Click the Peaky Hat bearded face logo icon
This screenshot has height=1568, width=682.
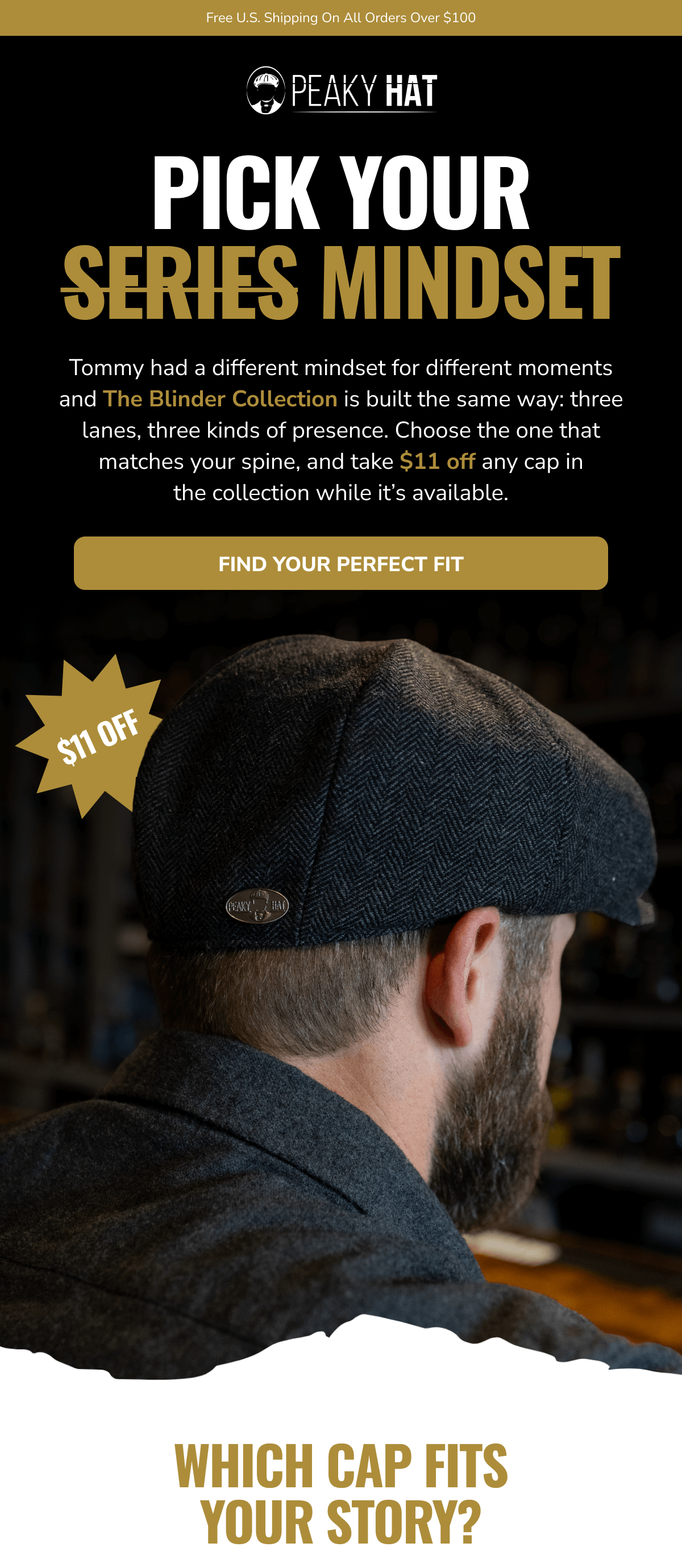[265, 90]
